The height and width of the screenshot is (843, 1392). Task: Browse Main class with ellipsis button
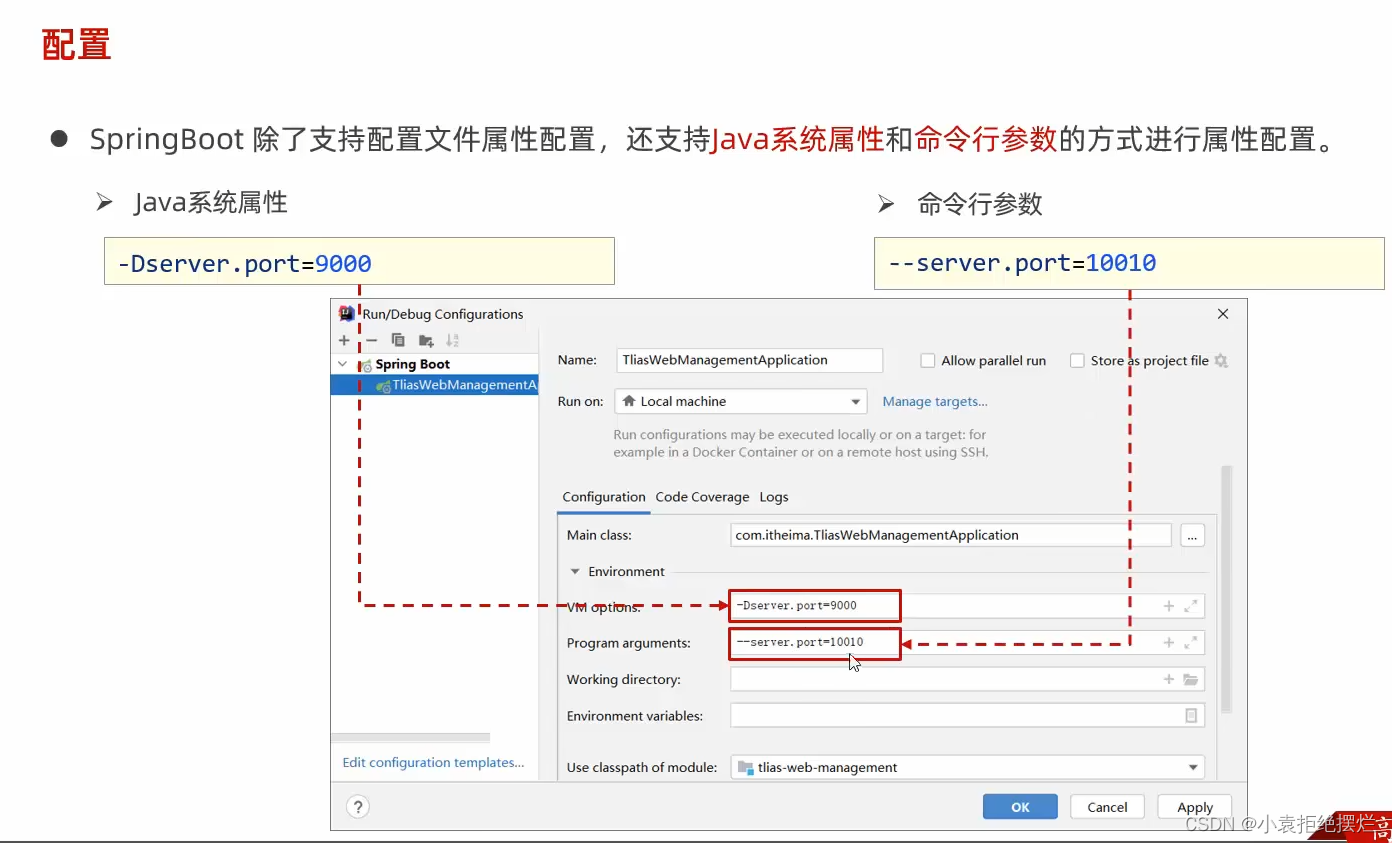click(1192, 535)
